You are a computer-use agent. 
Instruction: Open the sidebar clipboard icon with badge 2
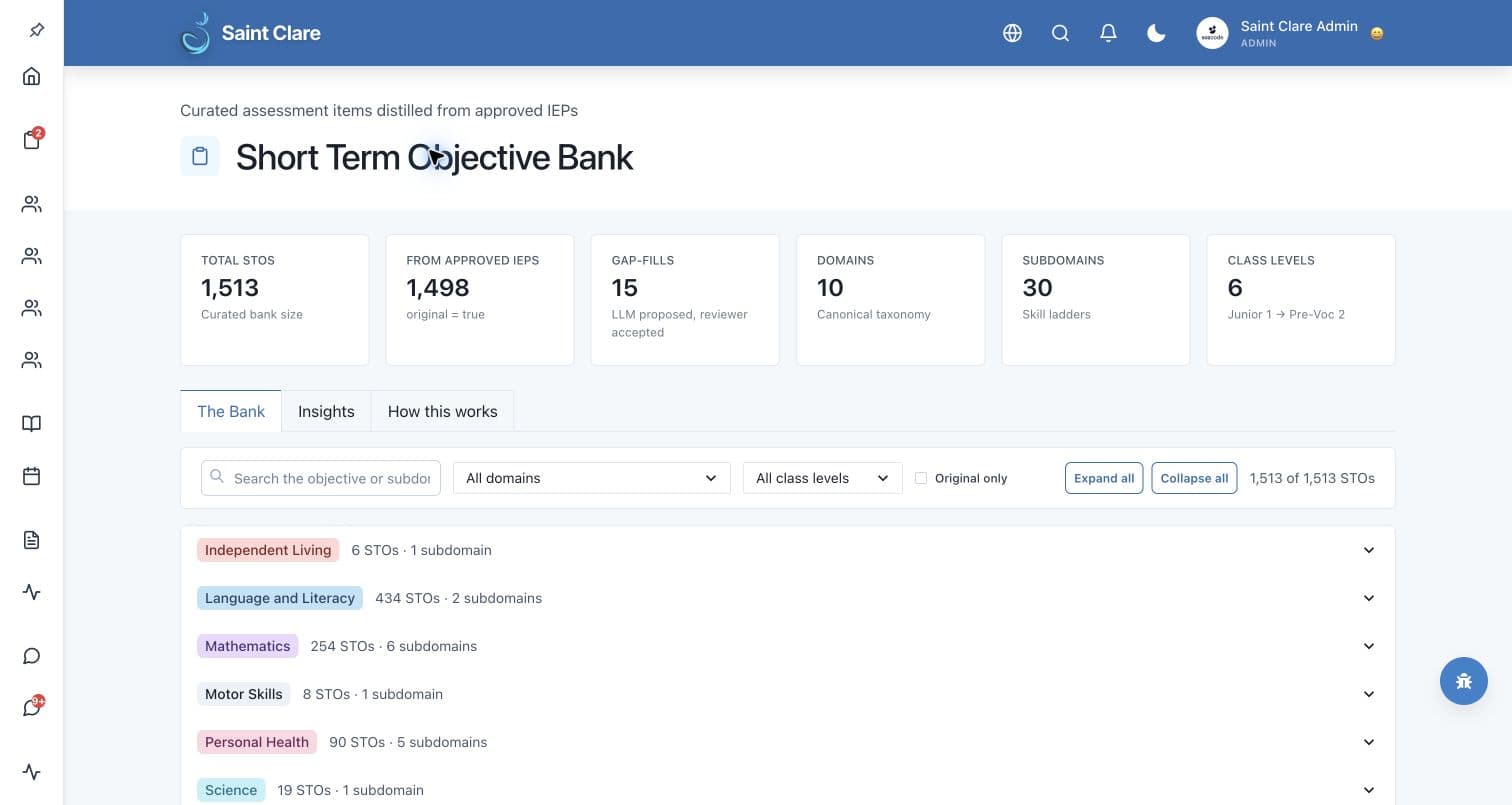[x=32, y=140]
